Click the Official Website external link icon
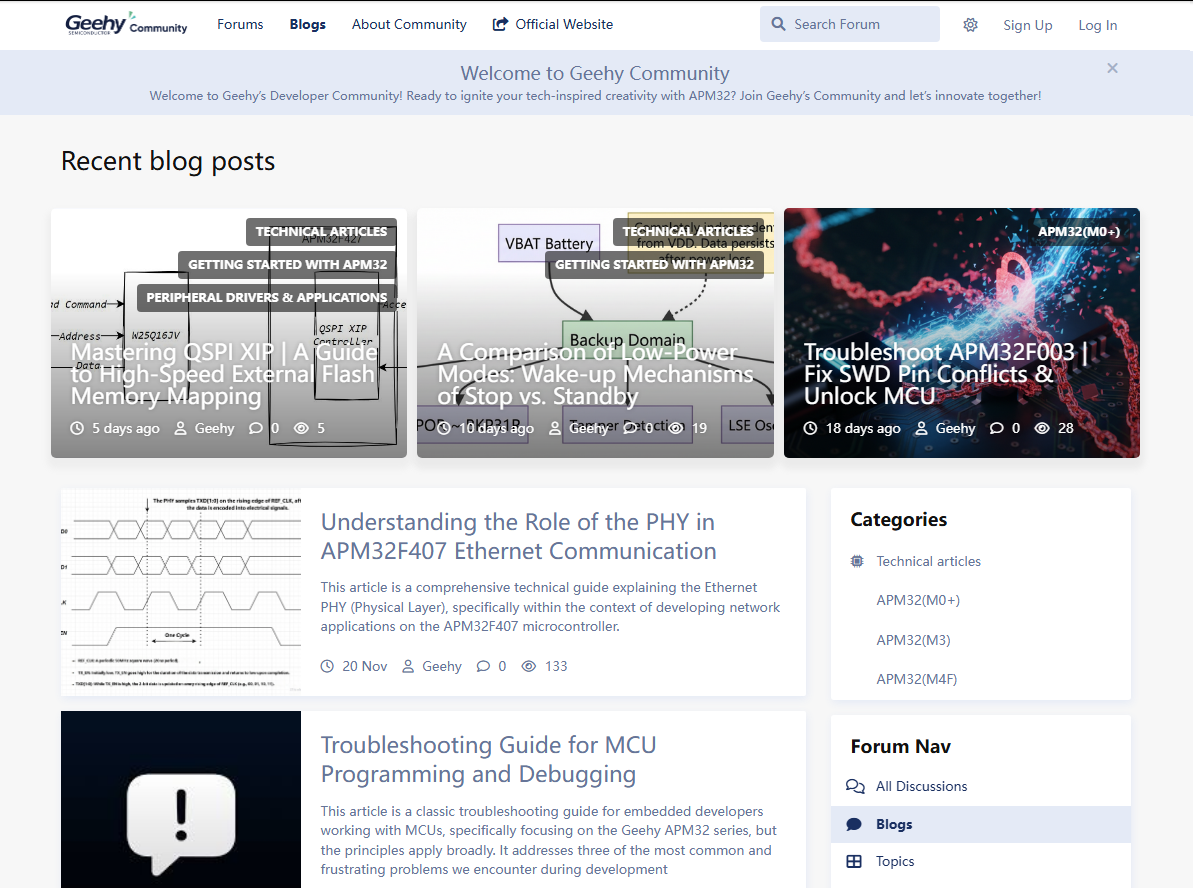Screen dimensions: 1193x888 500,24
